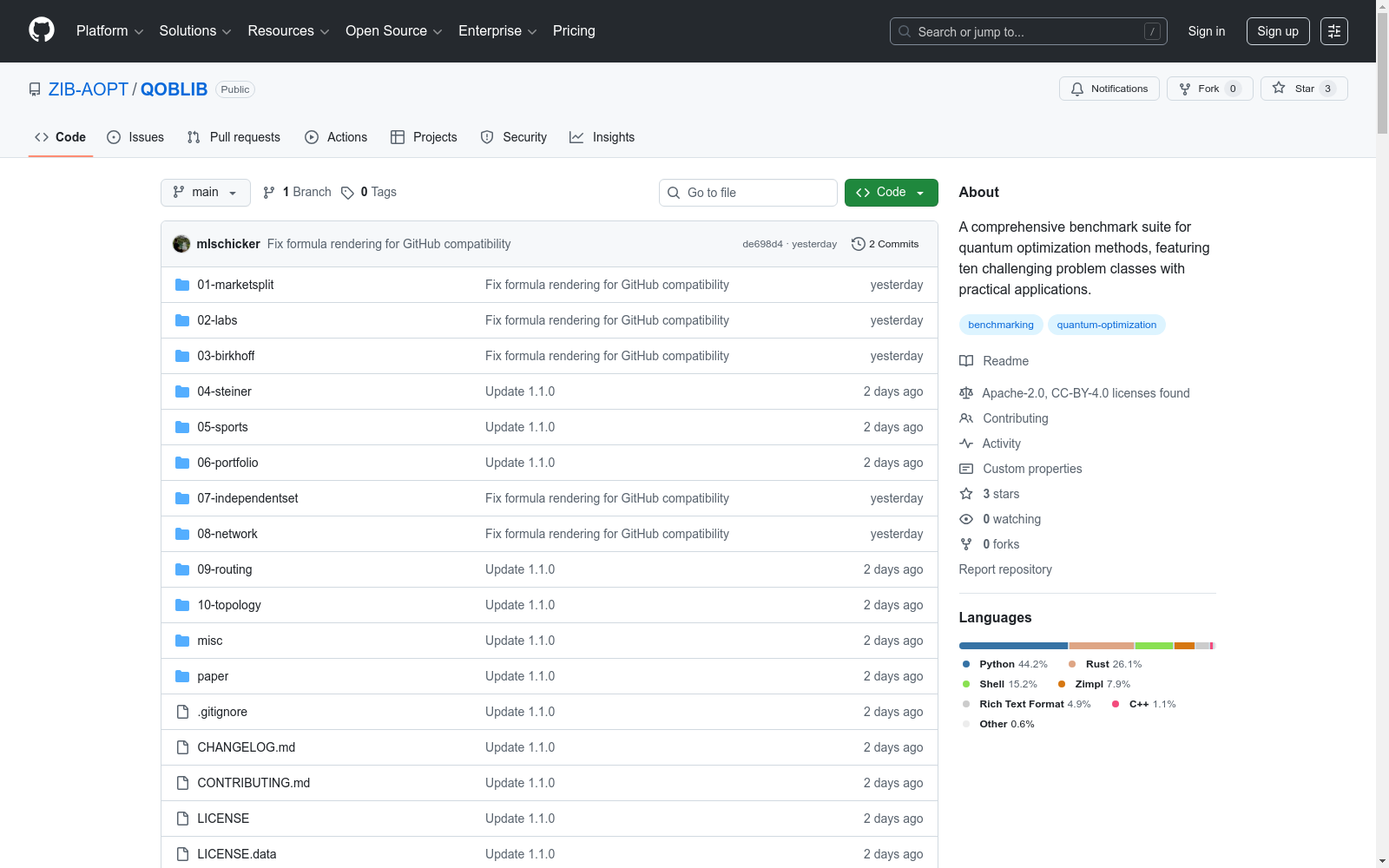Click the tag icon next to Tags

347,193
